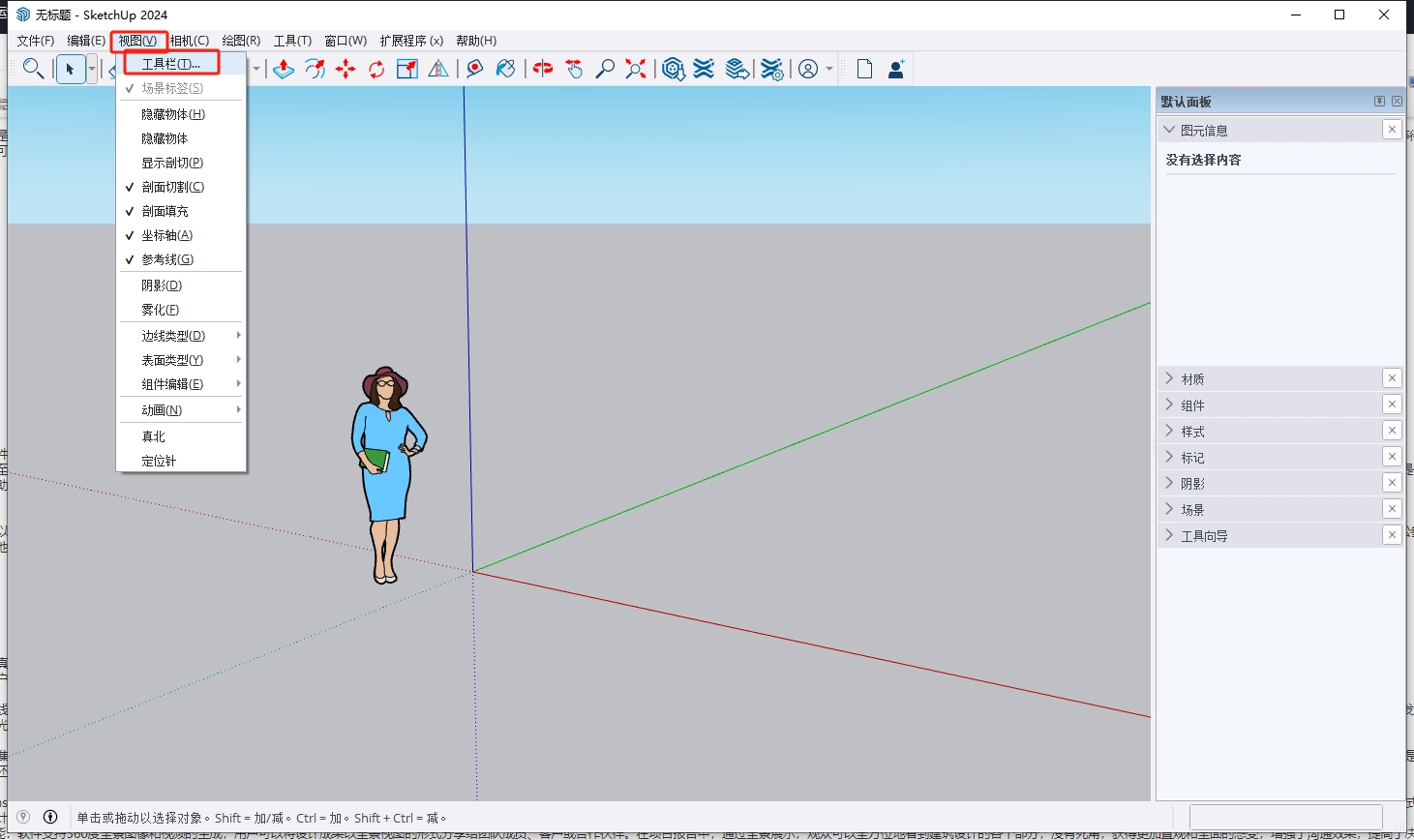Click the geolocation icon in status bar

pyautogui.click(x=23, y=817)
